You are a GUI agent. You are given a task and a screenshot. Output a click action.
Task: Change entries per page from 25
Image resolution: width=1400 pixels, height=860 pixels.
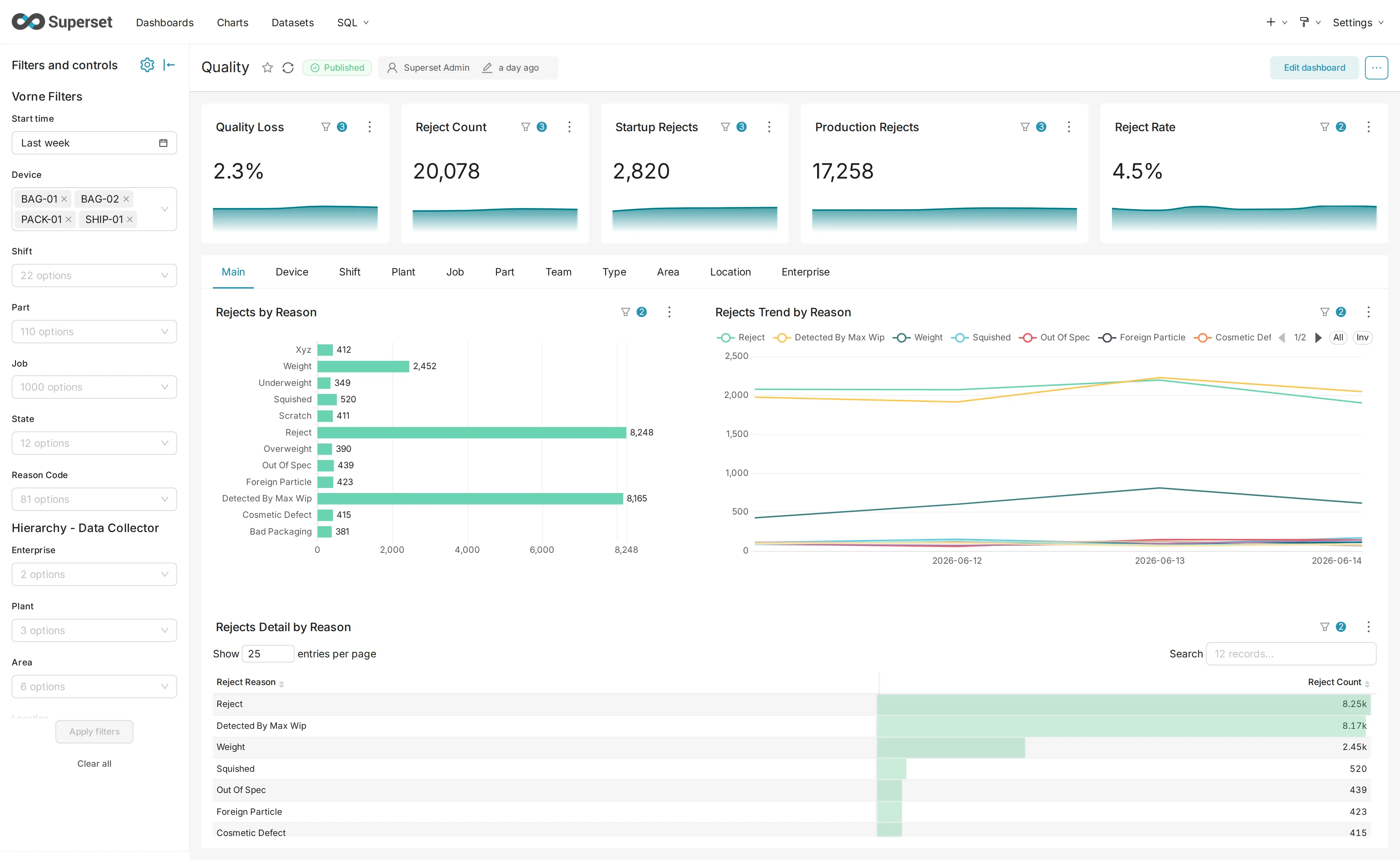point(268,653)
